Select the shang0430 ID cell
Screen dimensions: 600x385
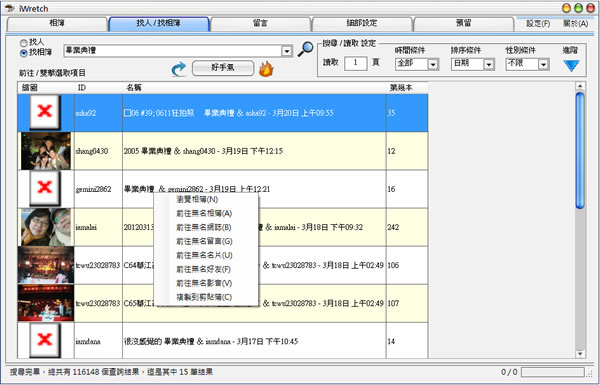point(98,151)
